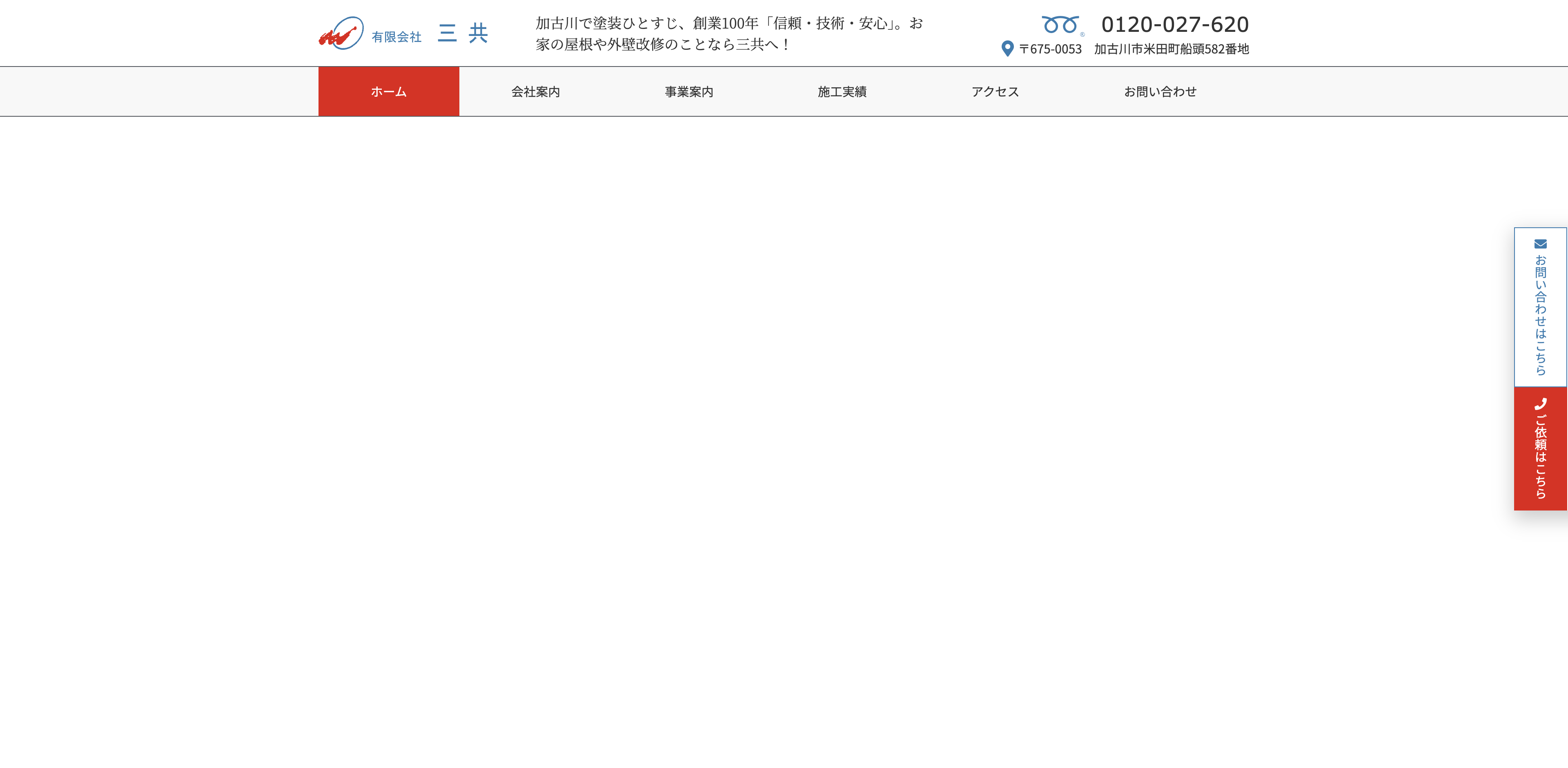Select the postal code 〒675-0053 text
This screenshot has height=768, width=1568.
(x=1050, y=49)
